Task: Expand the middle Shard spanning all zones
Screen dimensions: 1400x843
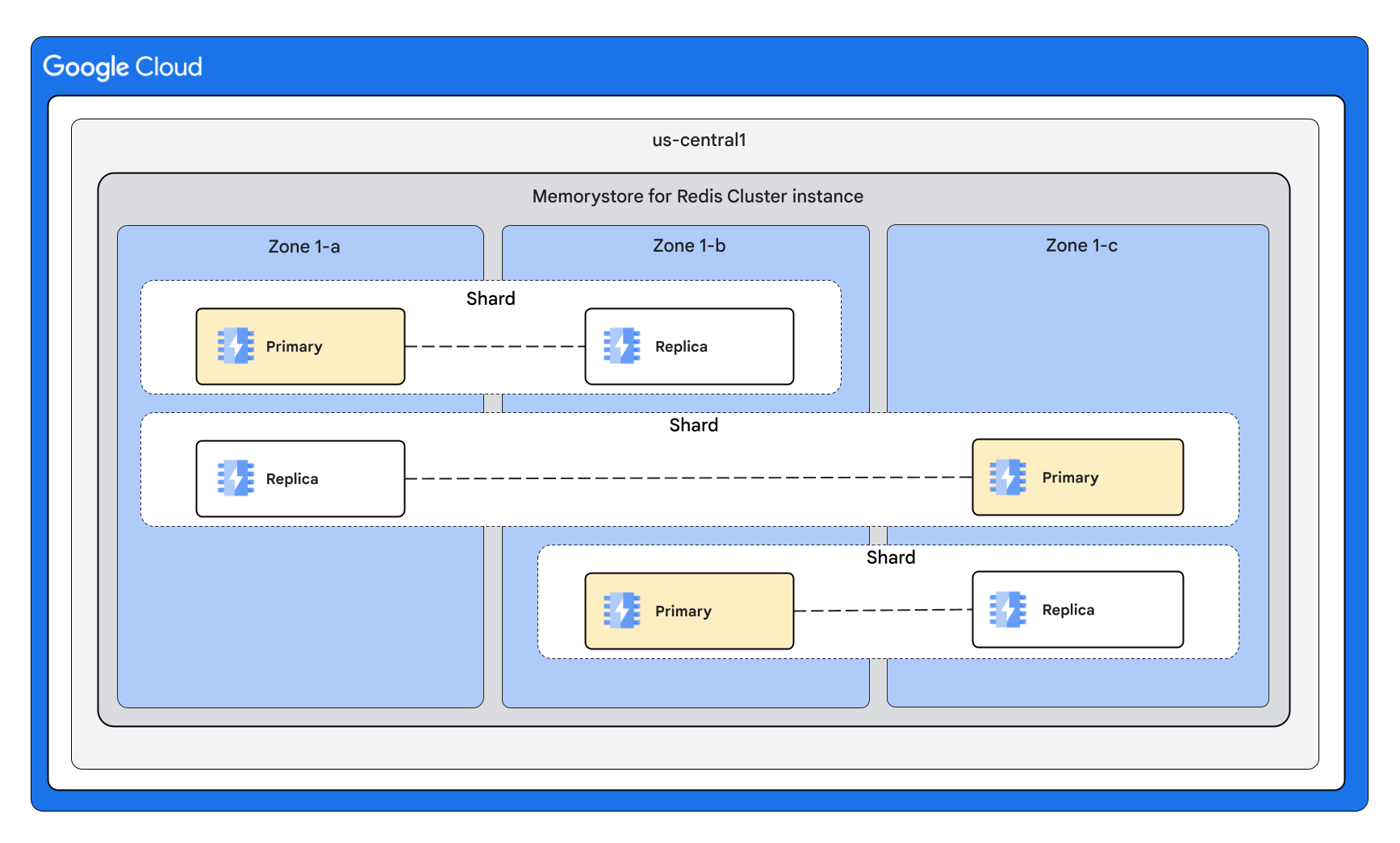Action: point(692,425)
